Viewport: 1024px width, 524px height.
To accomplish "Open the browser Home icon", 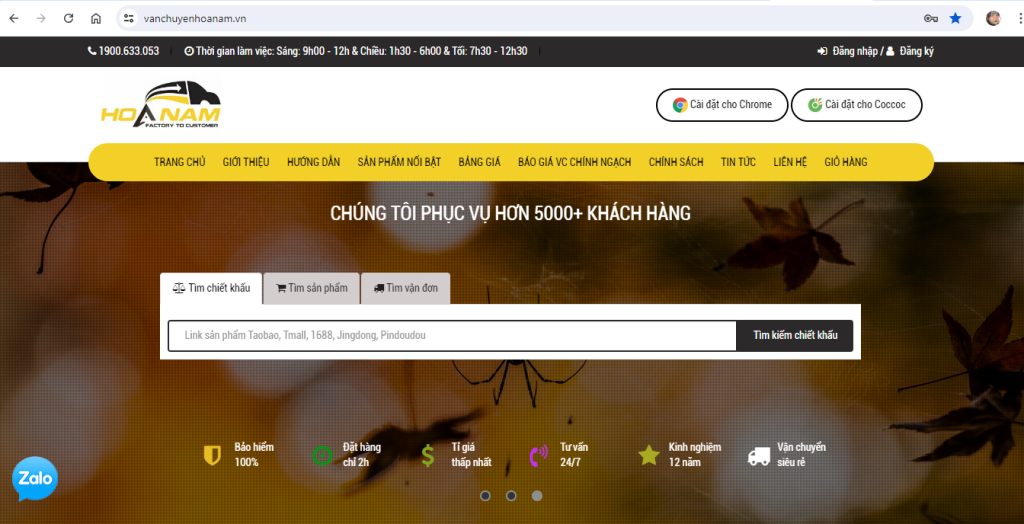I will click(96, 18).
